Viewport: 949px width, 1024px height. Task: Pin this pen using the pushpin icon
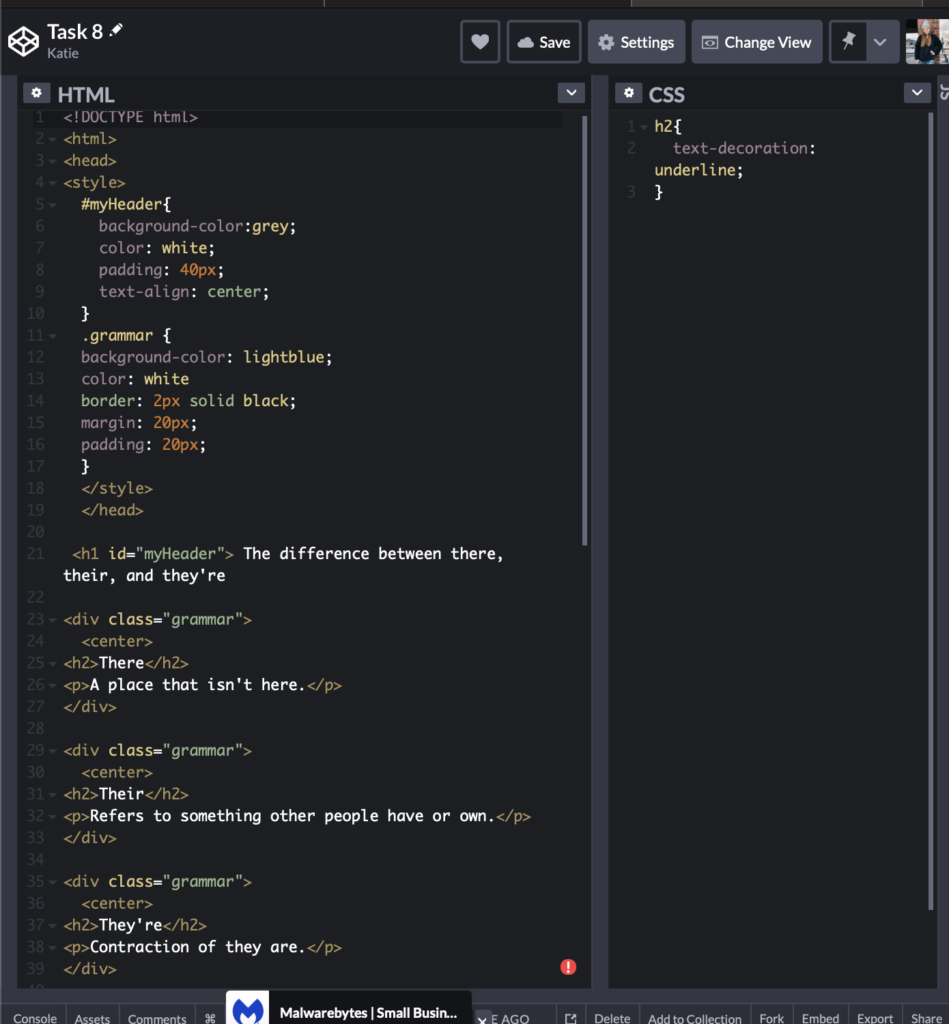(x=849, y=42)
